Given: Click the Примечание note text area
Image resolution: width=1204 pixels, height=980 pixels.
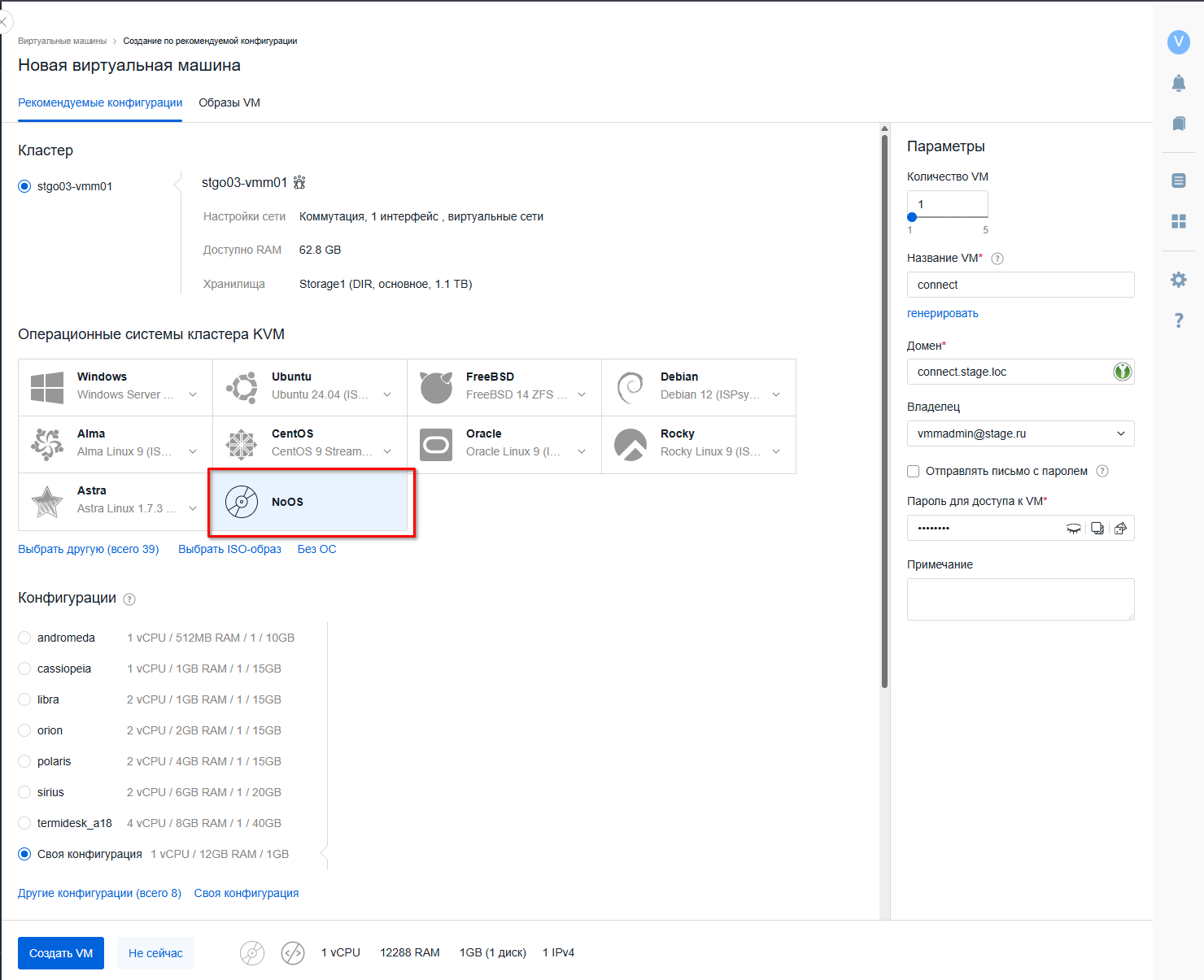Looking at the screenshot, I should 1020,599.
